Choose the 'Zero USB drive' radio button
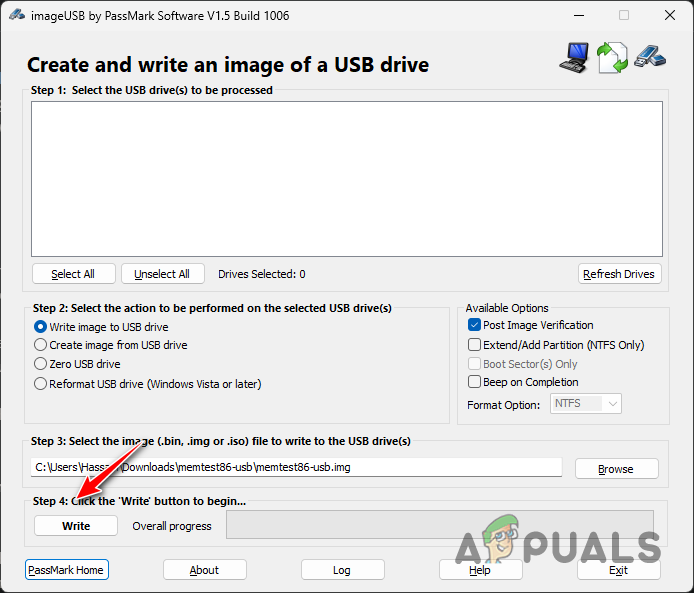Image resolution: width=694 pixels, height=593 pixels. click(x=40, y=364)
